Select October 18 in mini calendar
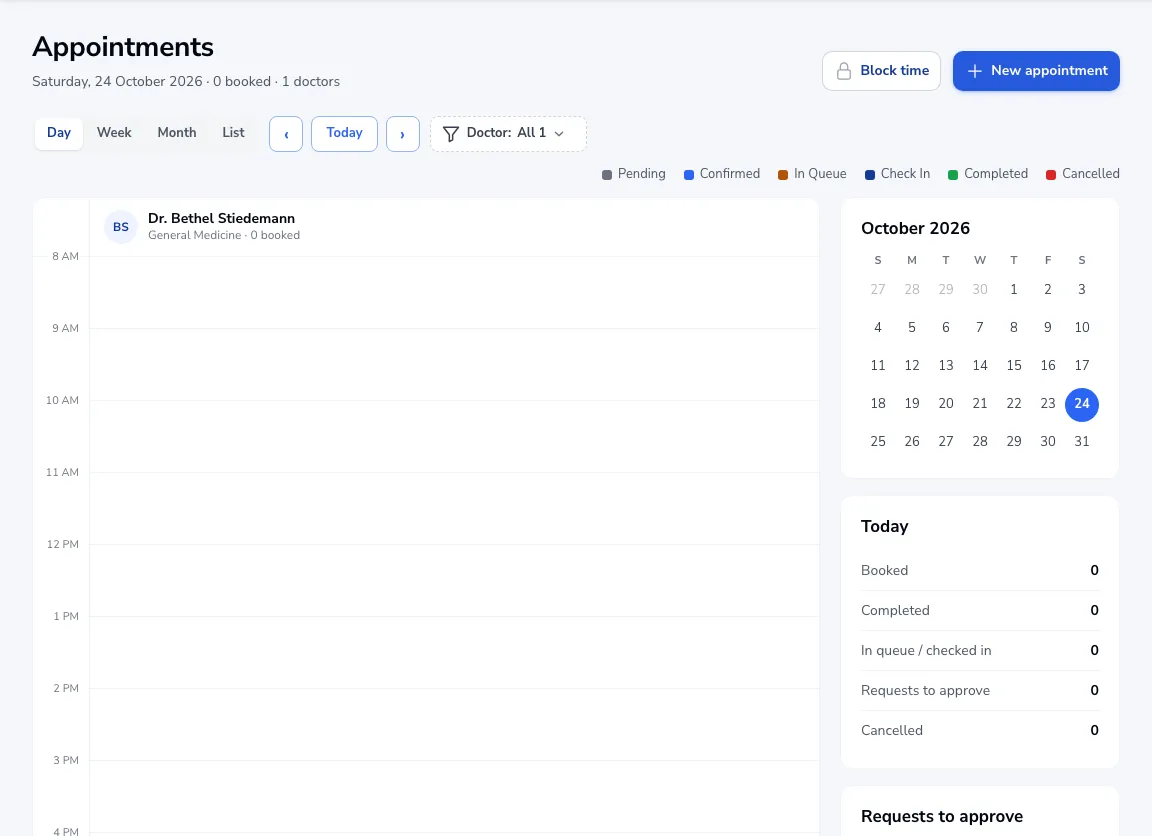 (878, 404)
